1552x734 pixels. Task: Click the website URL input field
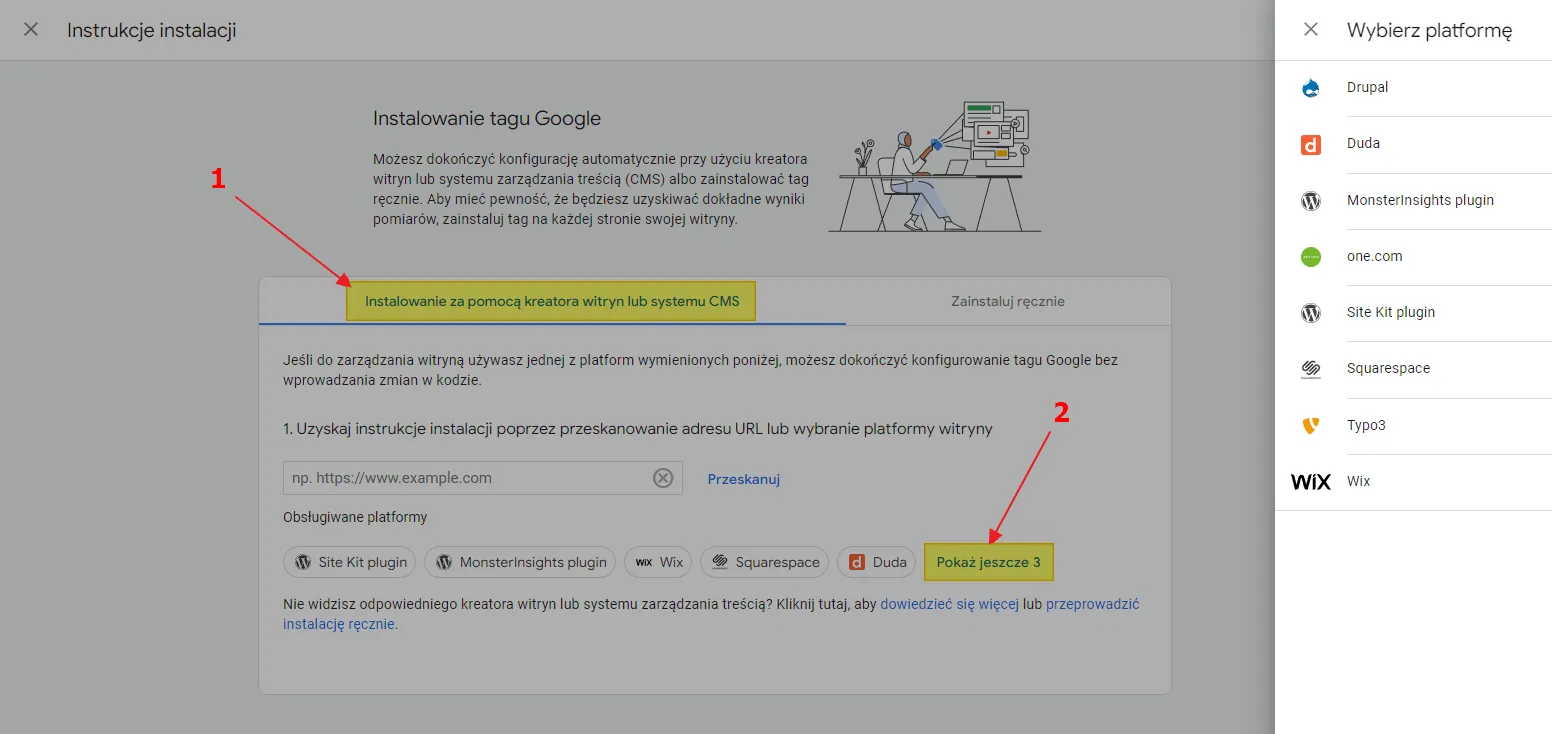pos(483,478)
